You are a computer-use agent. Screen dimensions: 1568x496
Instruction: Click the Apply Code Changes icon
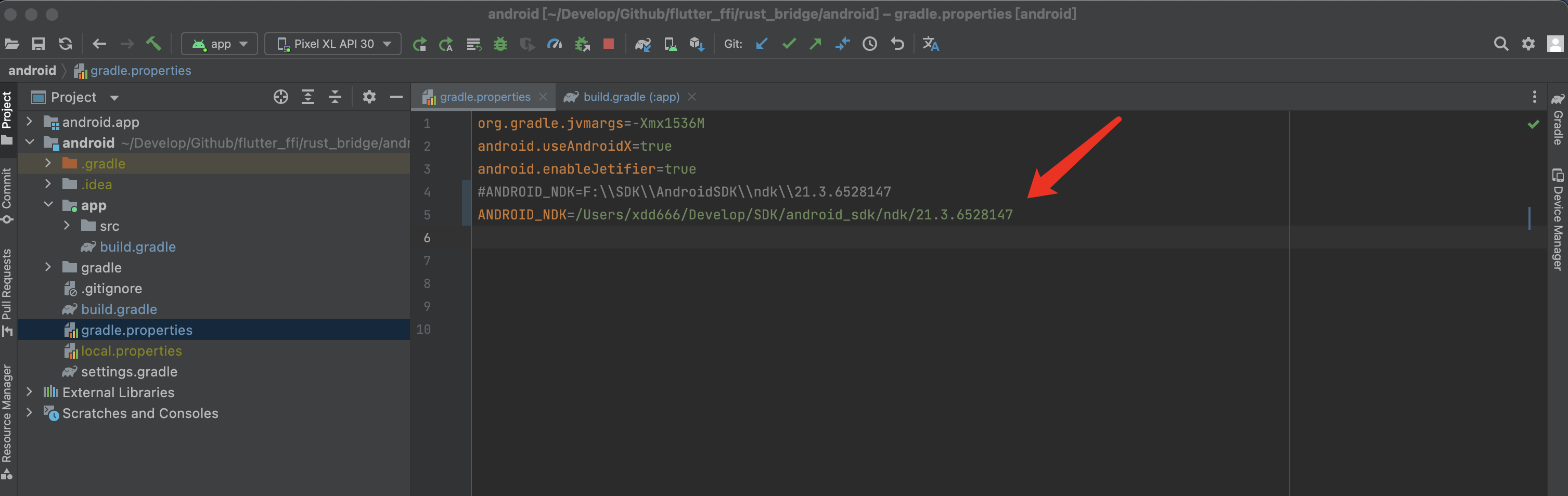point(473,44)
